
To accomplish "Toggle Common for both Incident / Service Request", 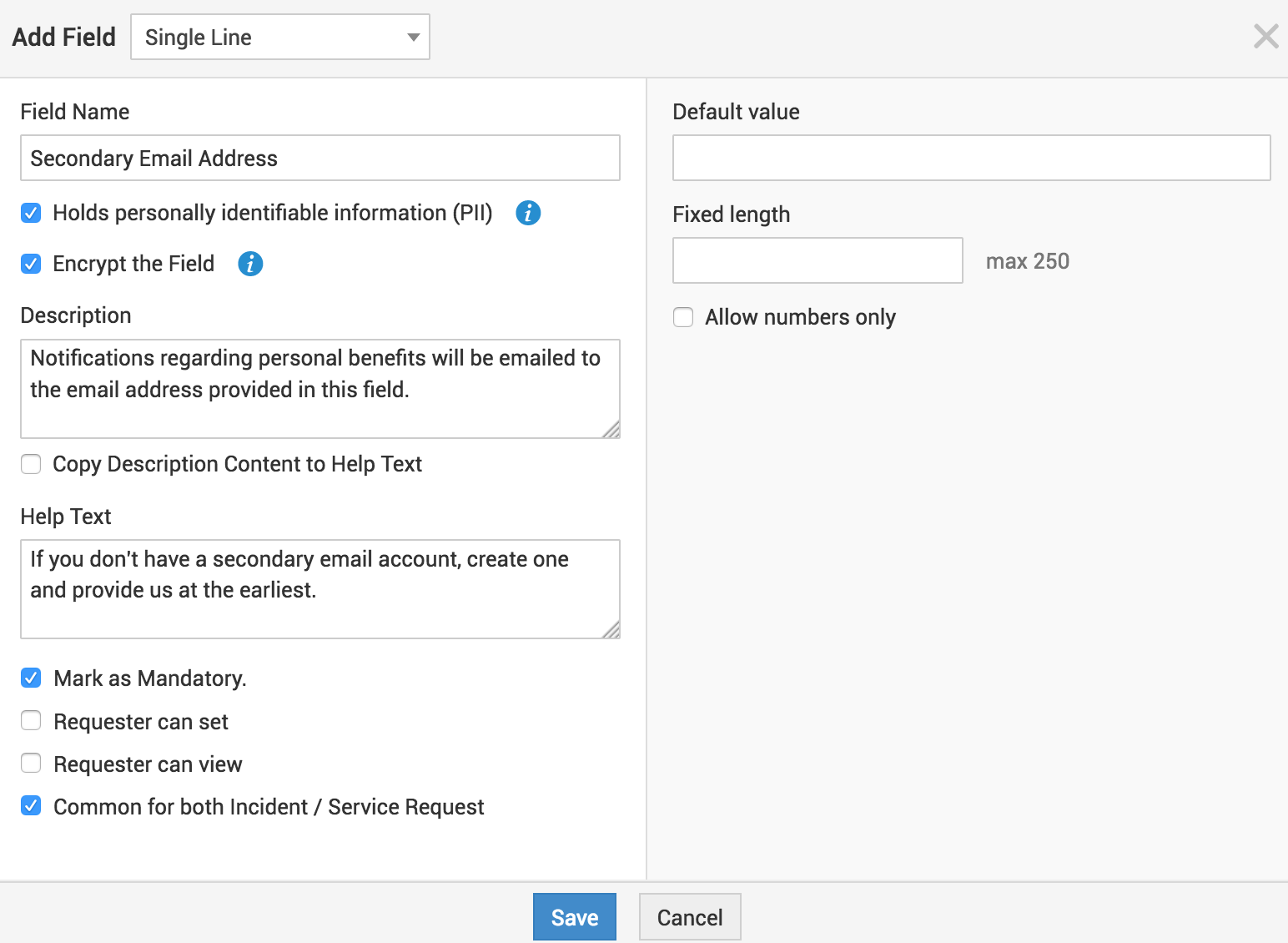I will tap(31, 806).
